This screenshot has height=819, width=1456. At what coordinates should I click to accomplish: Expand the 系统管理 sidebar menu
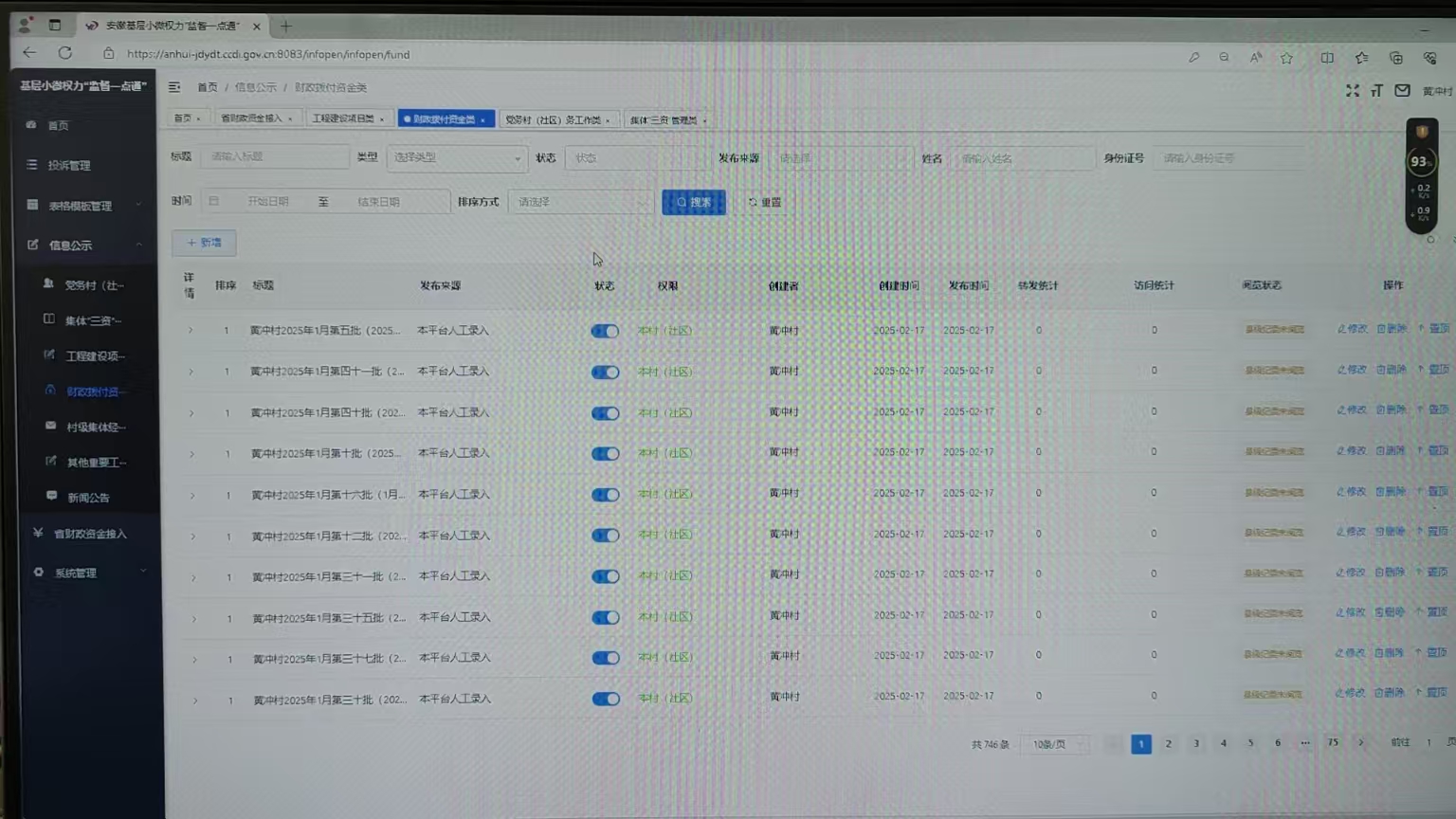point(87,573)
